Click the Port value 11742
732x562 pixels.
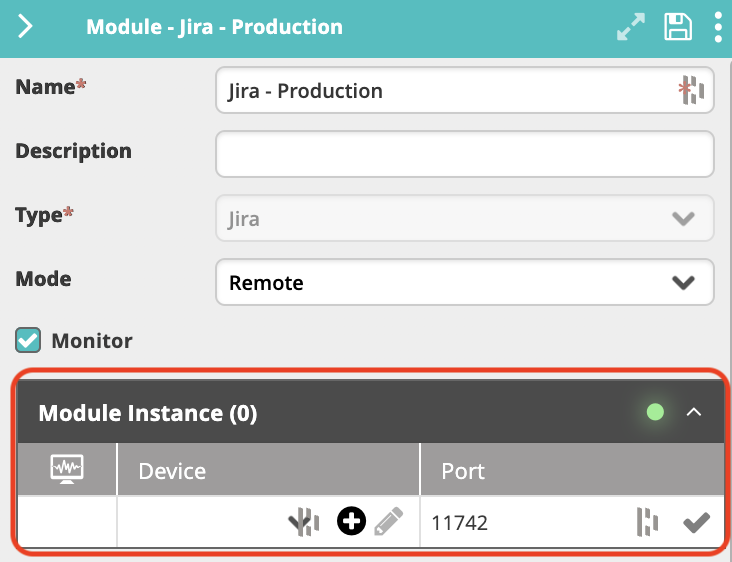(x=460, y=523)
